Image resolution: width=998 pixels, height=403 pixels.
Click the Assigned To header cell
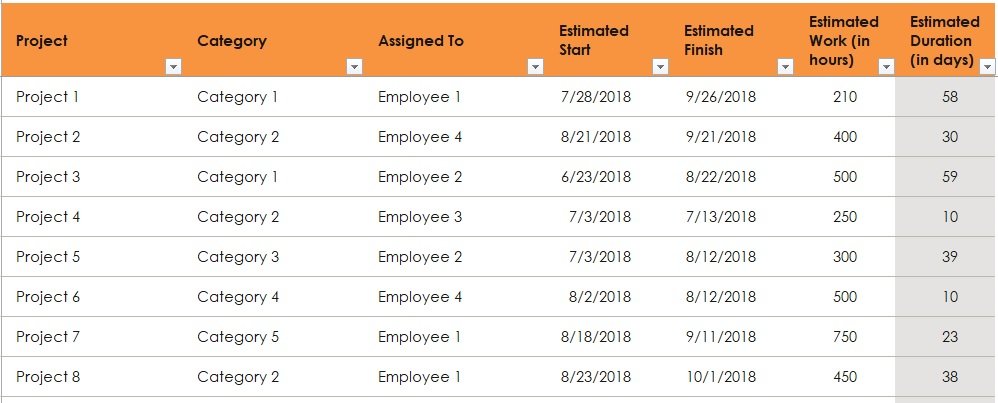(454, 40)
